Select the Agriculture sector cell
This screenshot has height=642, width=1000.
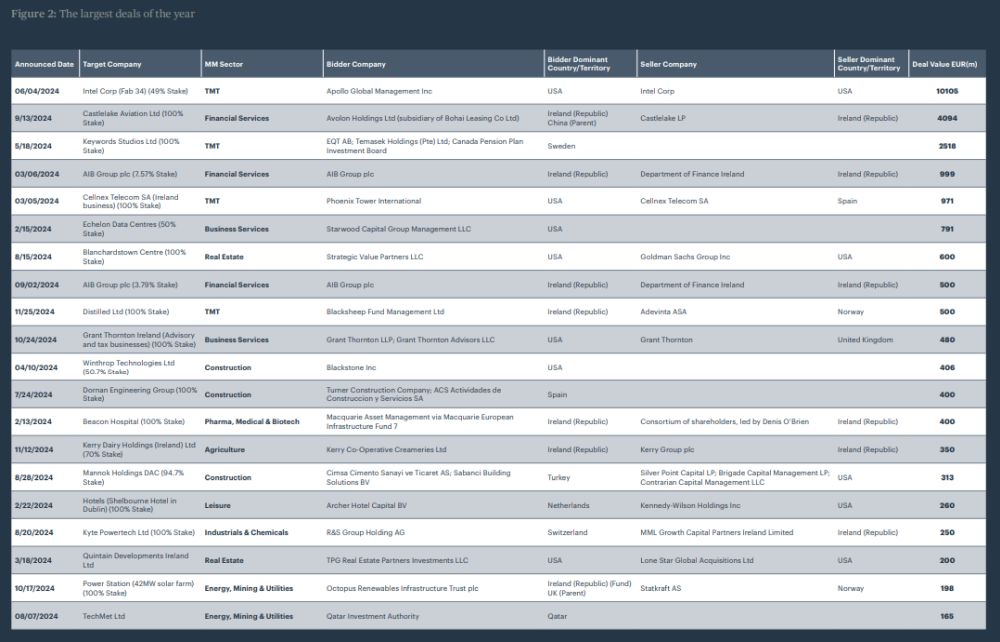click(226, 450)
